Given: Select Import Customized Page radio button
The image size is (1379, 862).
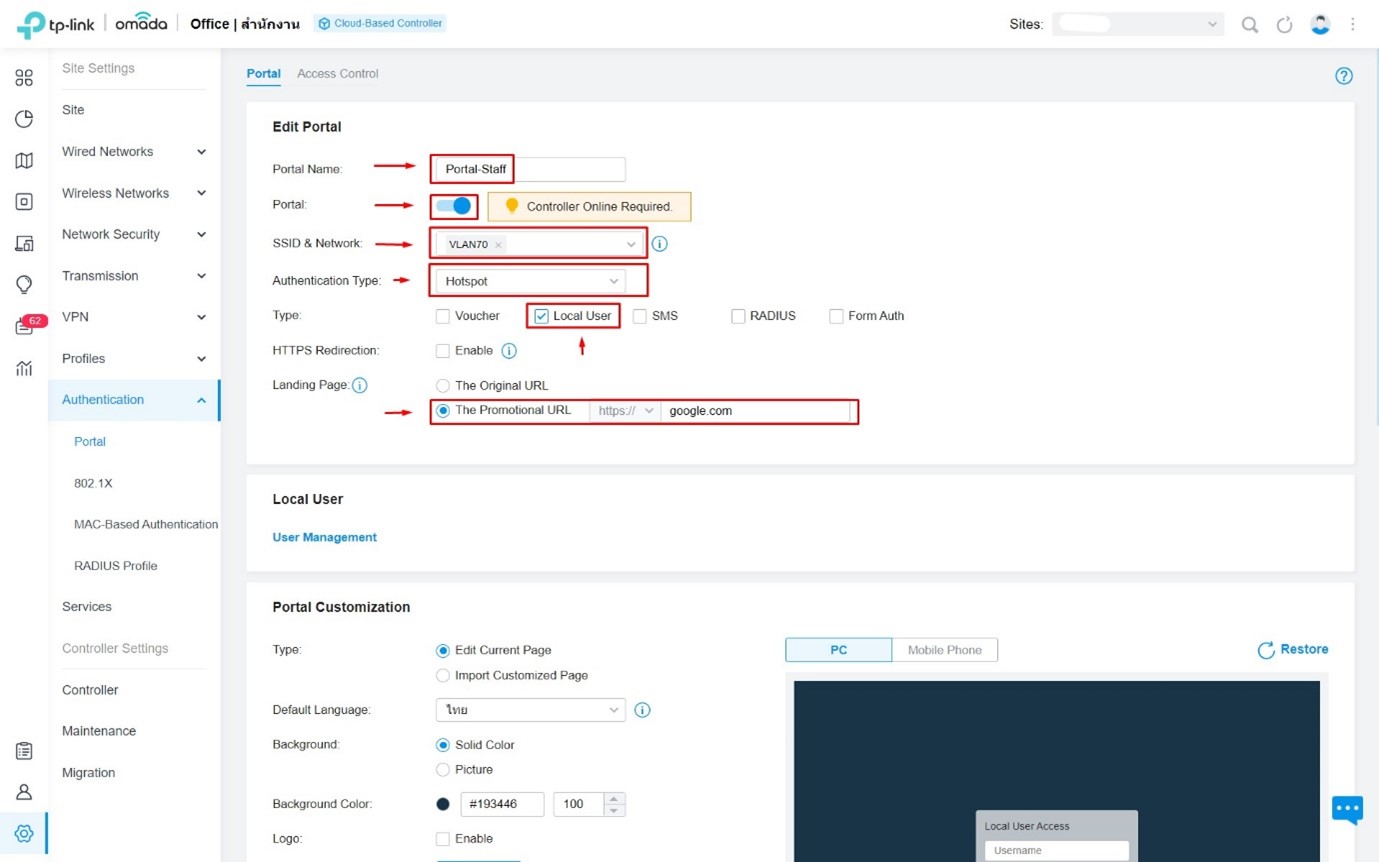Looking at the screenshot, I should click(x=443, y=675).
